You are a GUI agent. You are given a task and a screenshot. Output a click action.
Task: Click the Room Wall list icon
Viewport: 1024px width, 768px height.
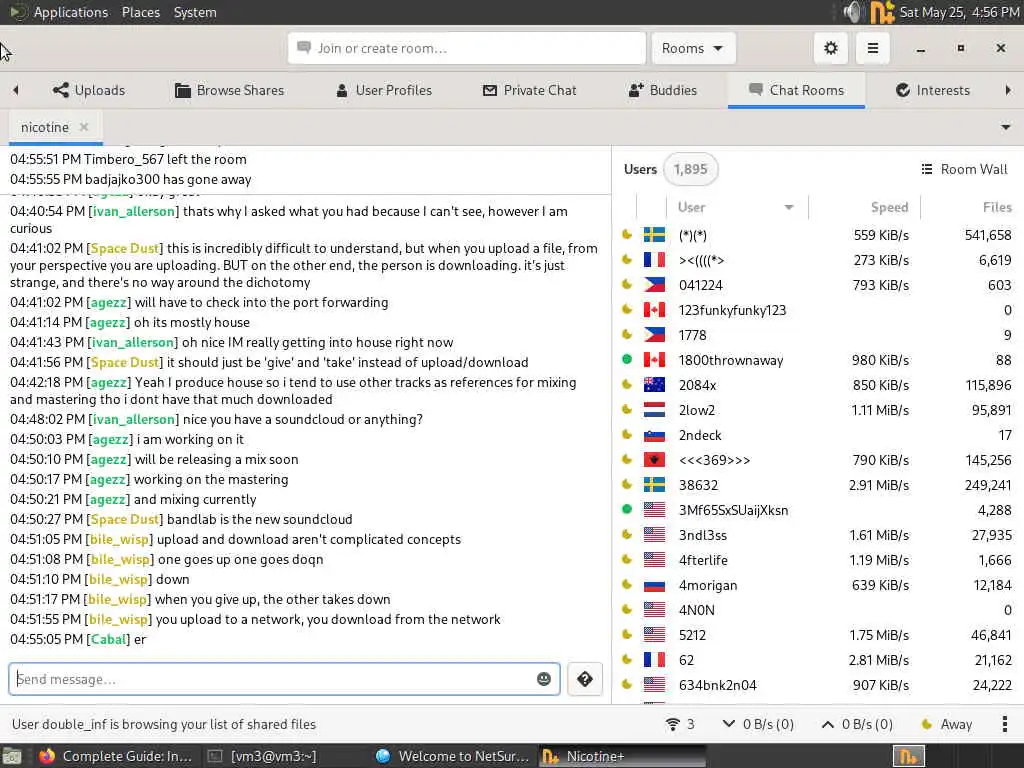pyautogui.click(x=927, y=169)
